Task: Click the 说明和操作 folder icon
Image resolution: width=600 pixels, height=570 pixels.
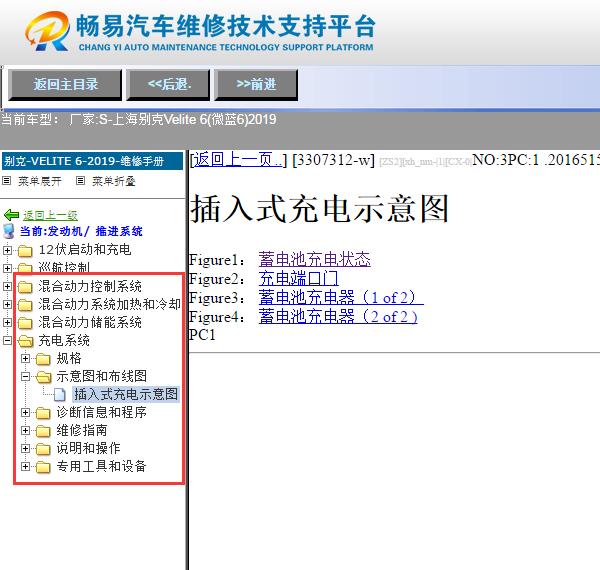Action: point(43,449)
